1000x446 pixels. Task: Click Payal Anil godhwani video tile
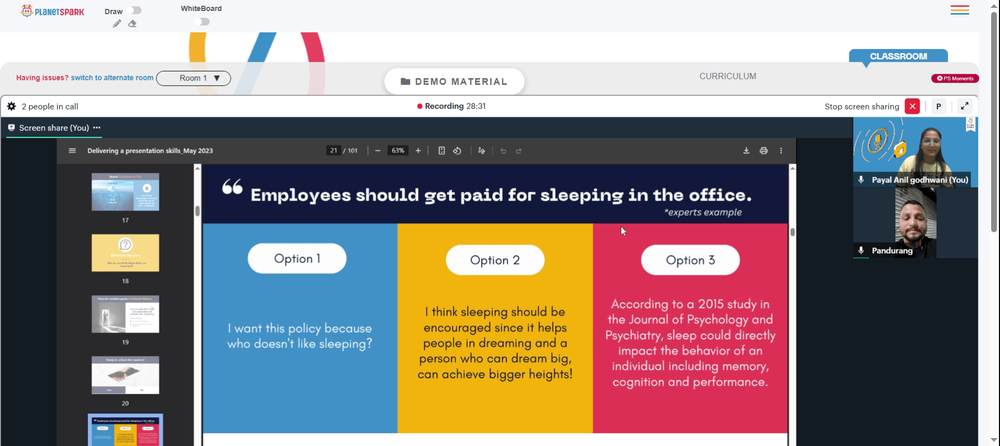(915, 152)
